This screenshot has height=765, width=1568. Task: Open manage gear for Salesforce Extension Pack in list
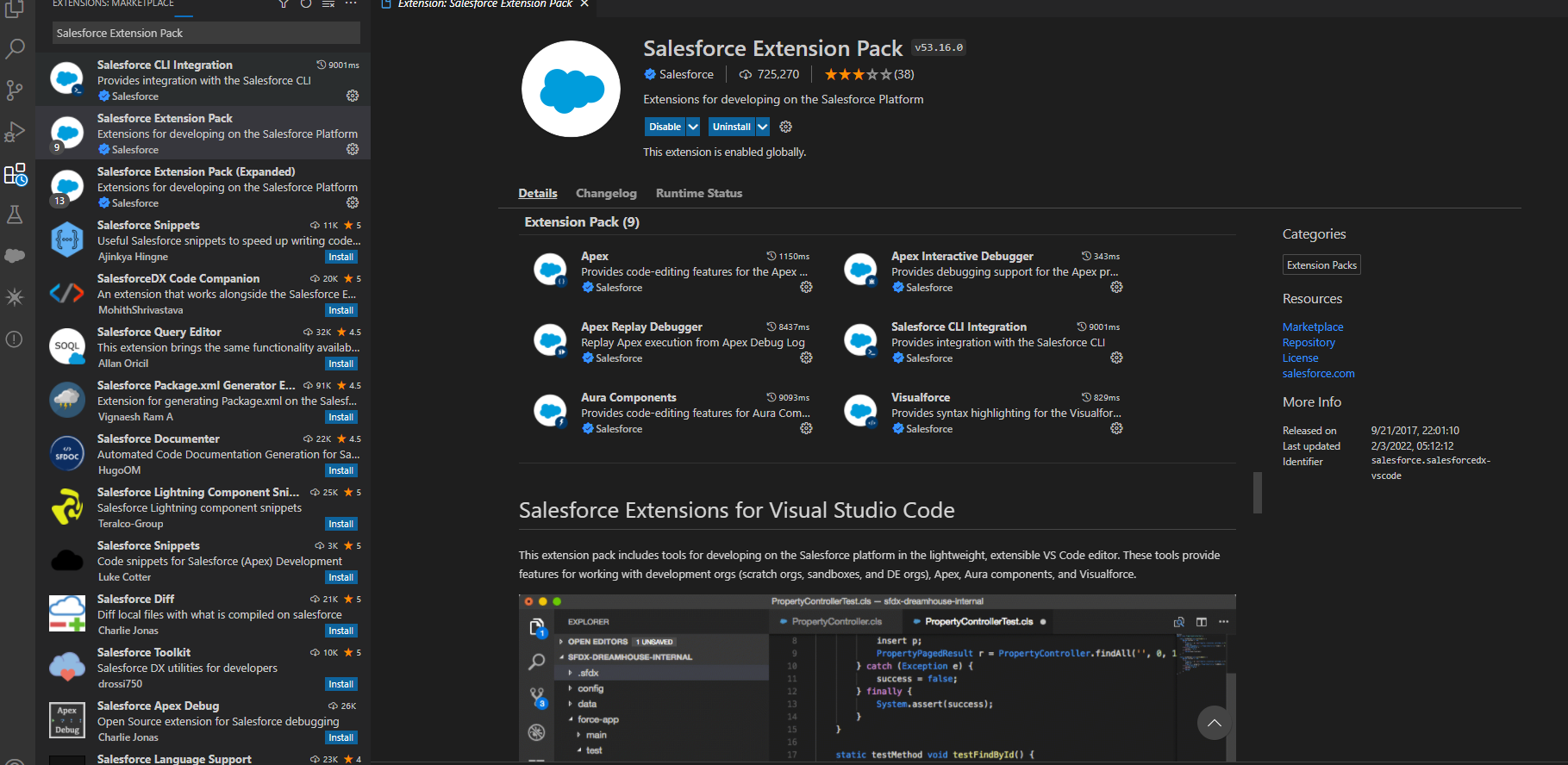[x=353, y=149]
